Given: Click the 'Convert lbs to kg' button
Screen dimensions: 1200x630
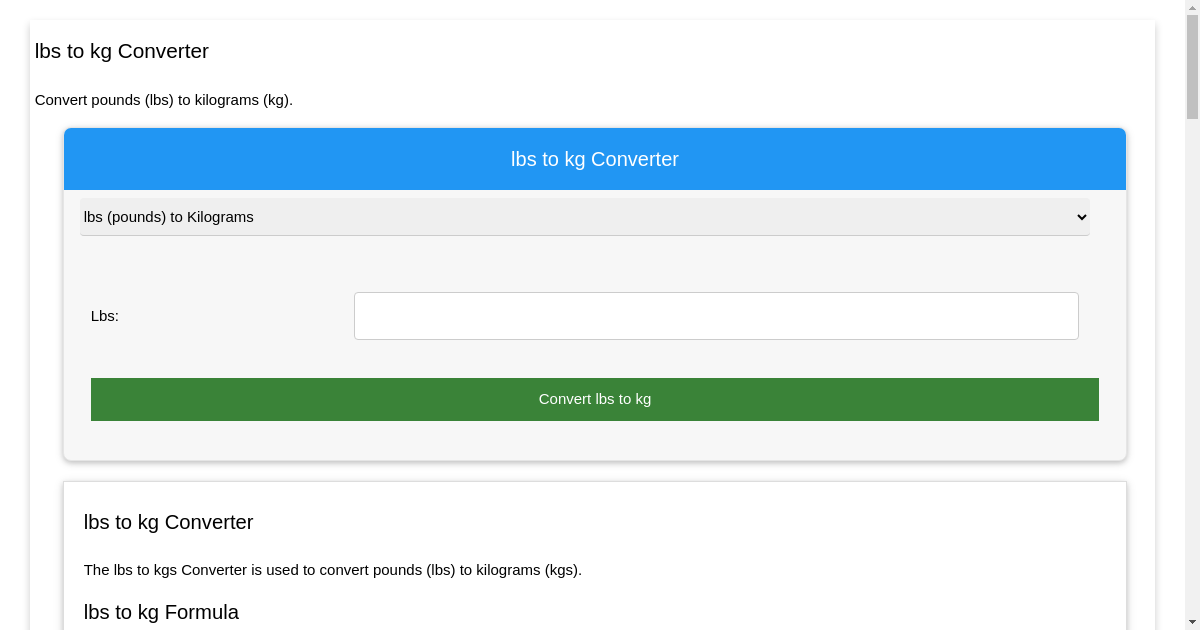Looking at the screenshot, I should pos(595,399).
